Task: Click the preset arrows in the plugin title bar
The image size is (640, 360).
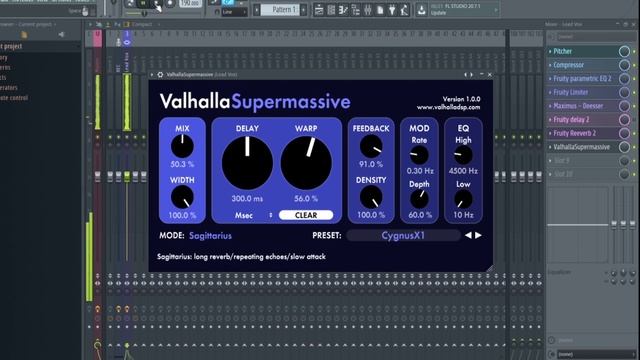Action: click(x=469, y=75)
